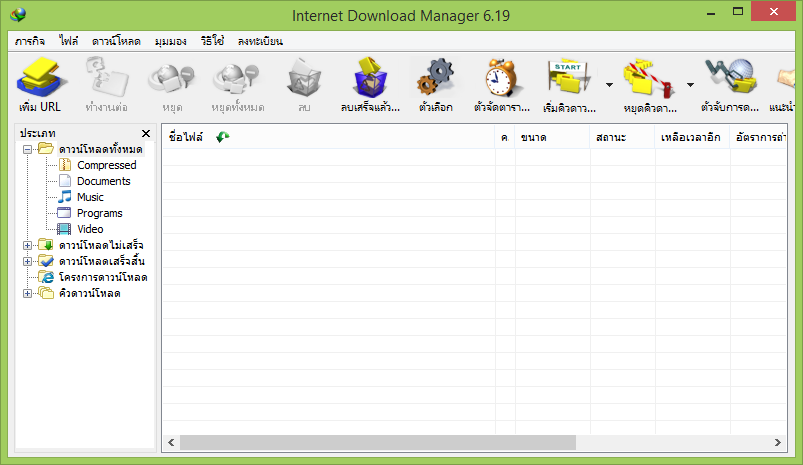Click the scrollbar right arrow
Viewport: 803px width, 465px height.
click(x=777, y=442)
